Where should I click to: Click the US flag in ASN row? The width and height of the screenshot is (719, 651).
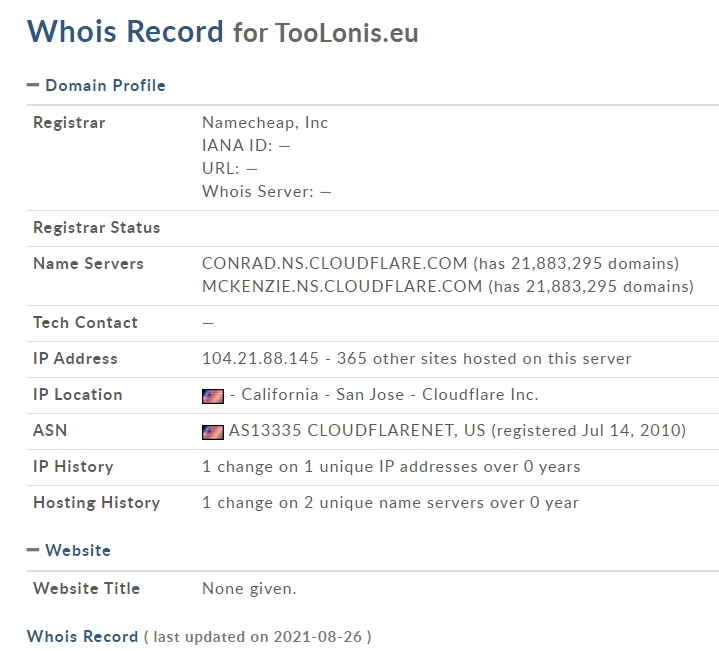point(213,432)
